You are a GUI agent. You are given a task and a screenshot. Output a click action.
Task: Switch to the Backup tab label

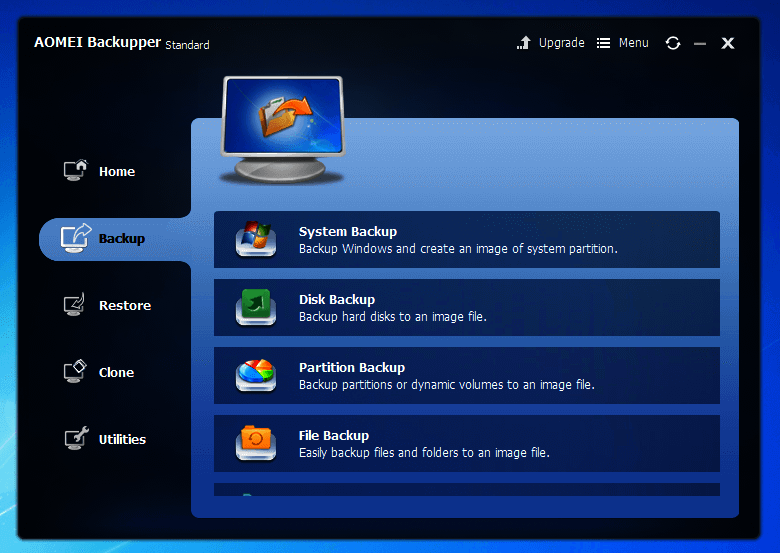click(x=122, y=239)
